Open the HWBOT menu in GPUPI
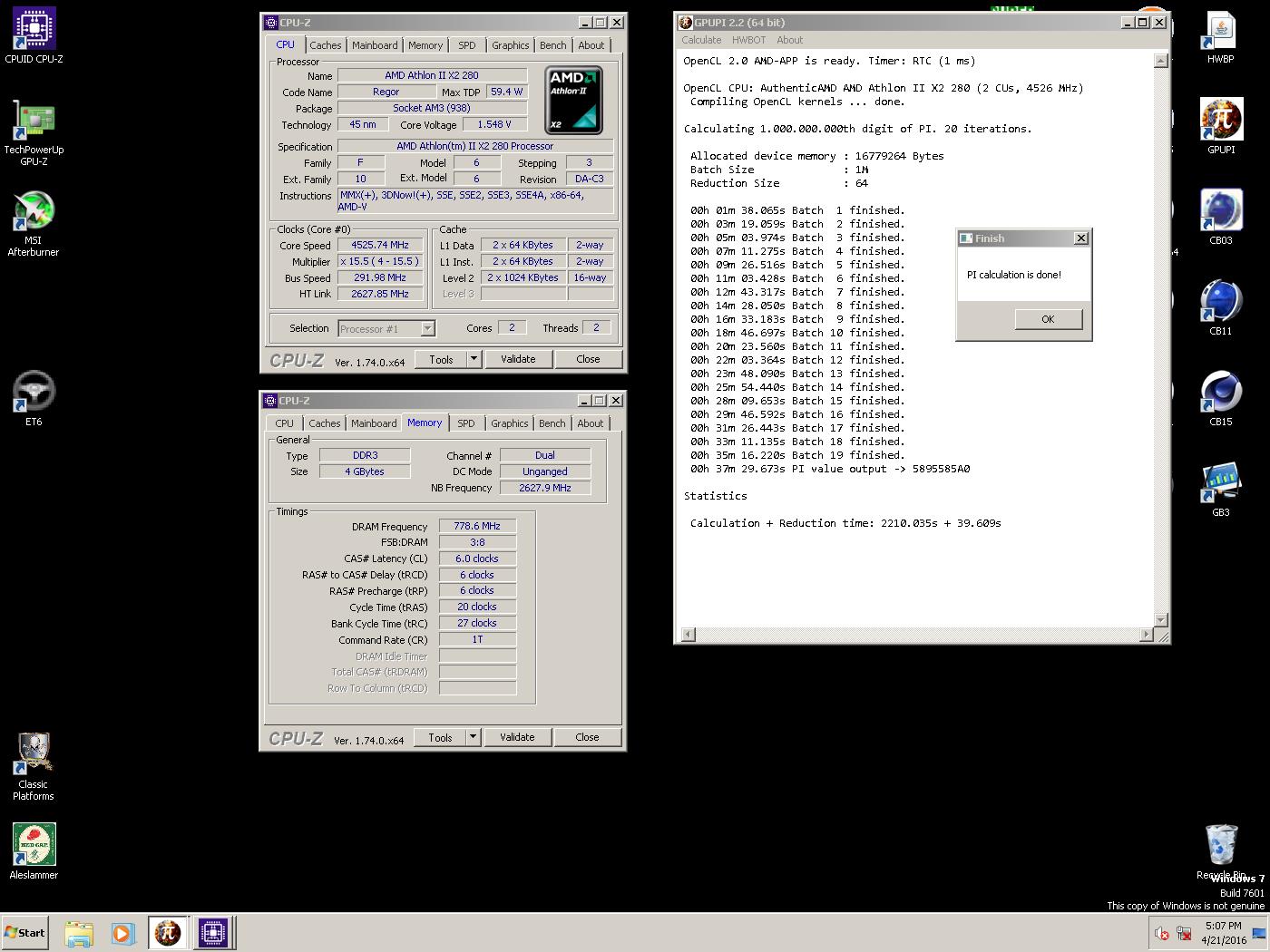Screen dimensions: 1270x952 (x=748, y=40)
